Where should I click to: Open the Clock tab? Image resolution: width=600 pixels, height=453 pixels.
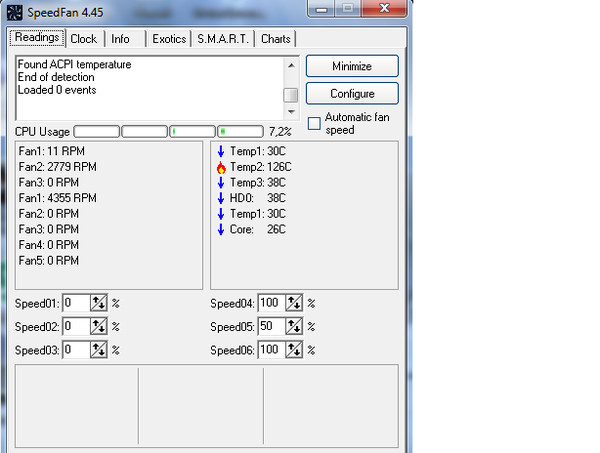(x=84, y=39)
